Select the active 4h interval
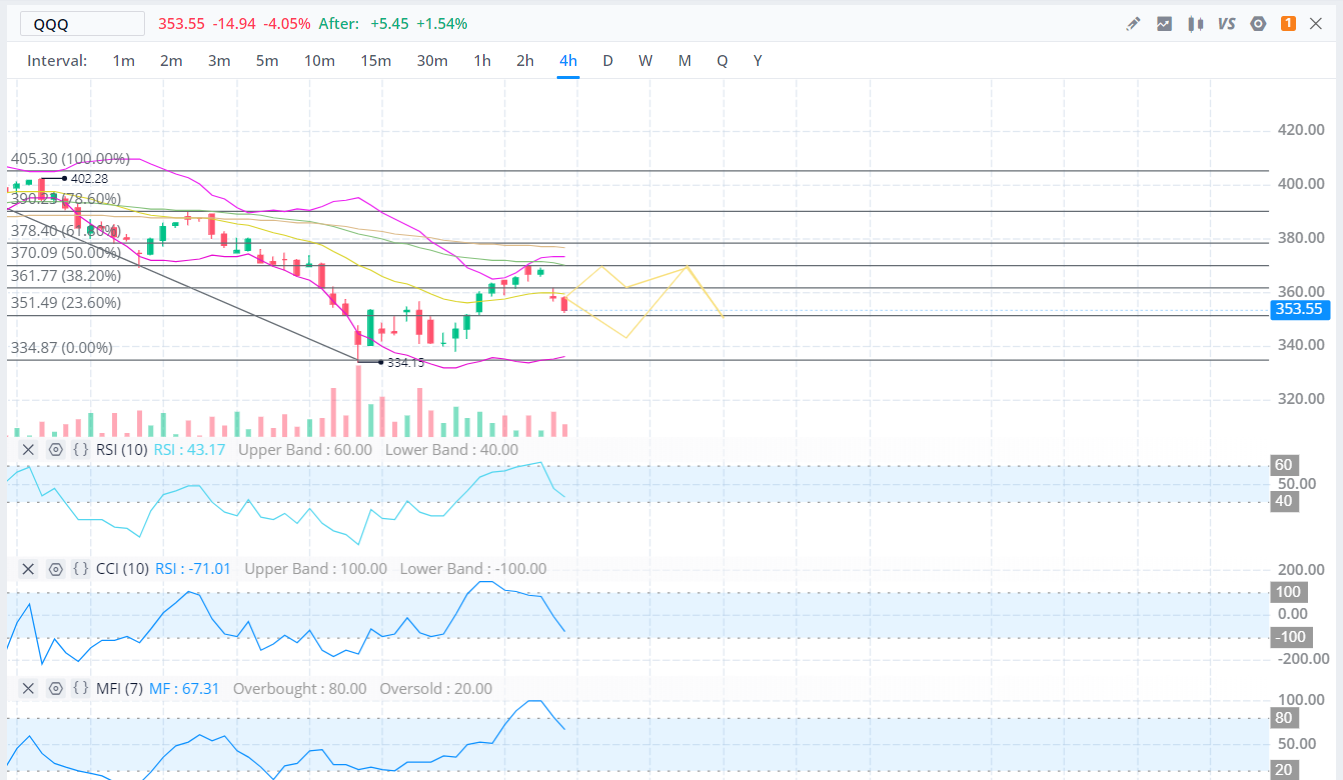1343x780 pixels. click(x=568, y=61)
